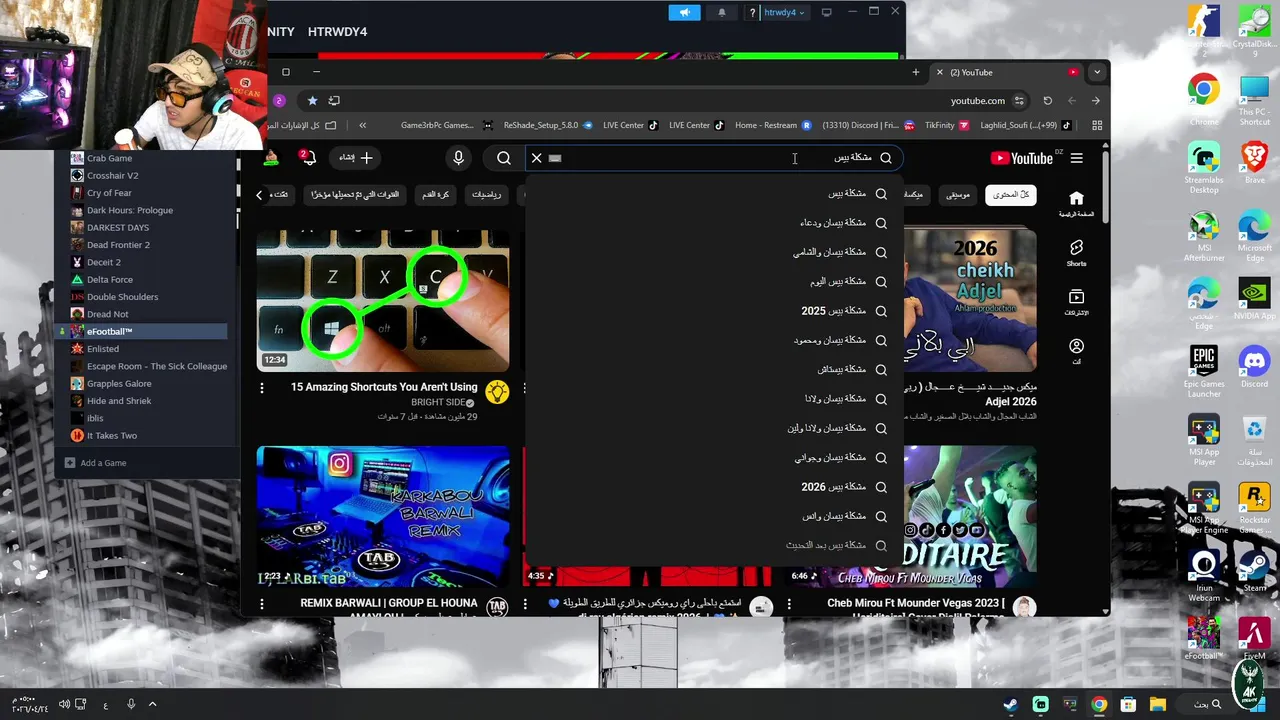Show more filter chips with left chevron
1280x720 pixels.
[260, 195]
